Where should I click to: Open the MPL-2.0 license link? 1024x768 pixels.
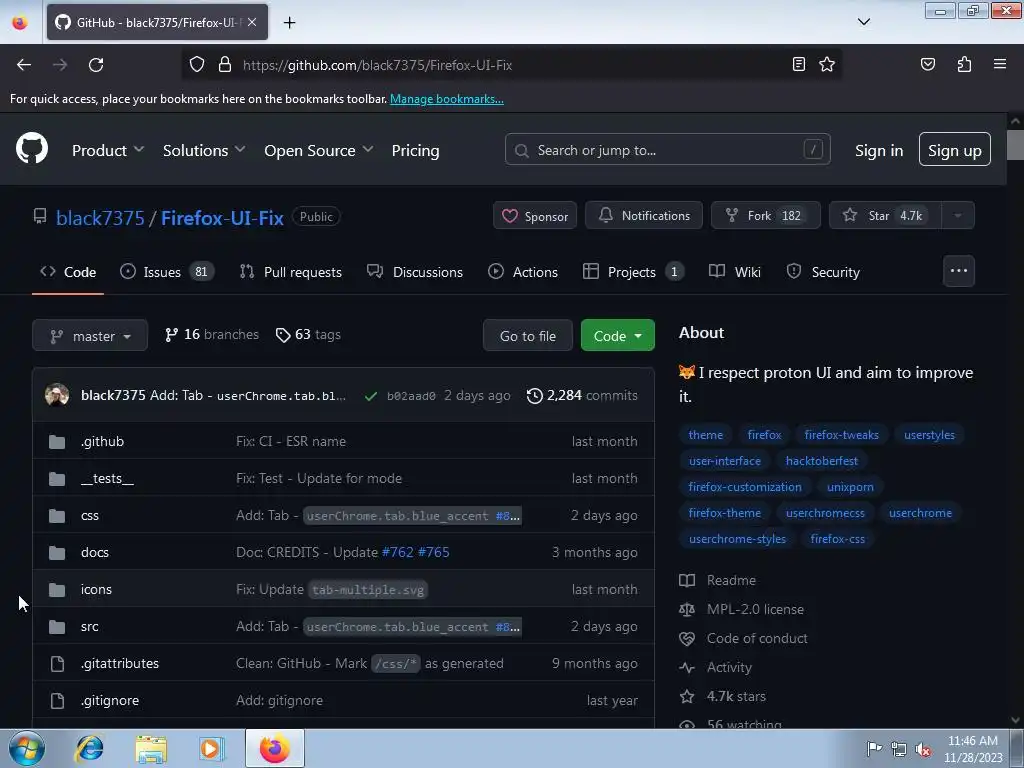point(755,609)
